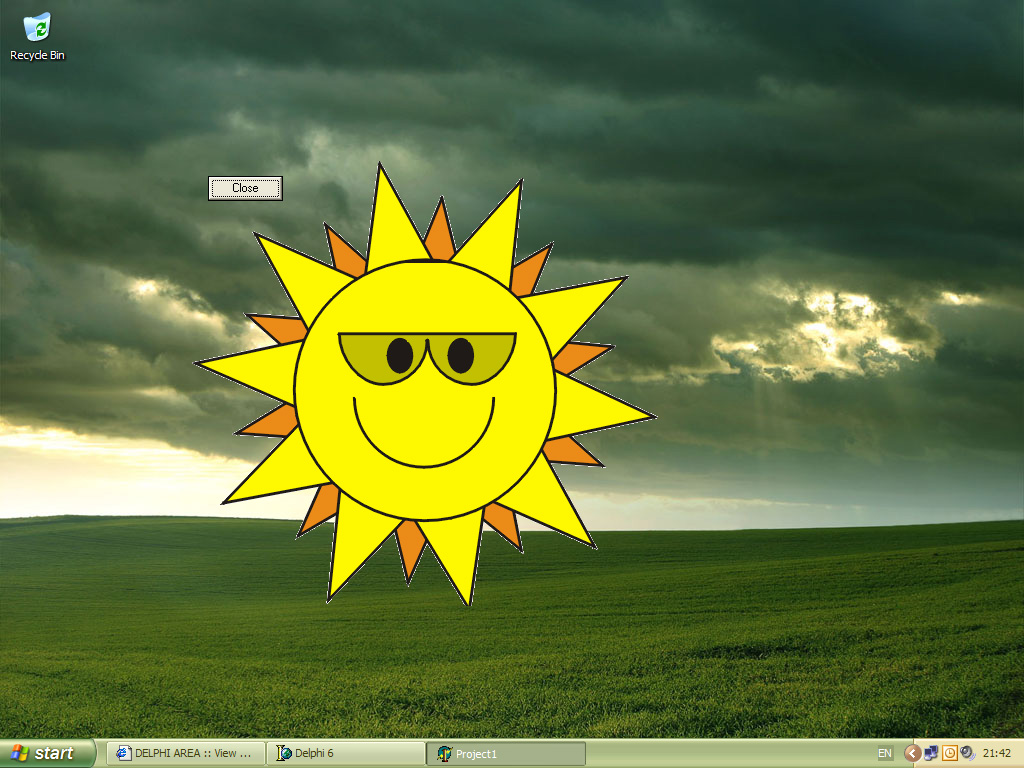This screenshot has width=1024, height=768.
Task: Click the 21:42 system clock
Action: (997, 753)
